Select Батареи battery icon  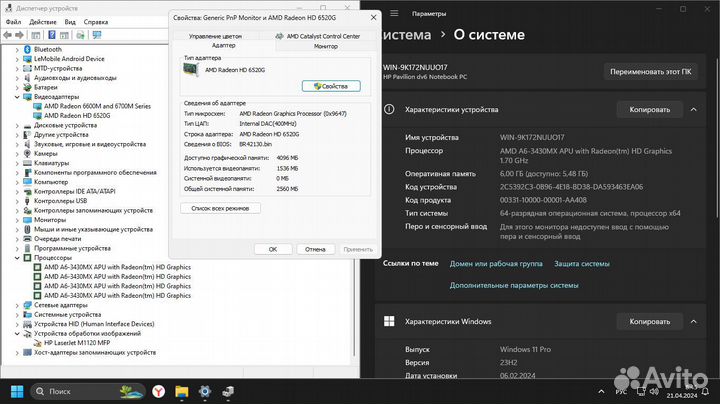click(27, 87)
